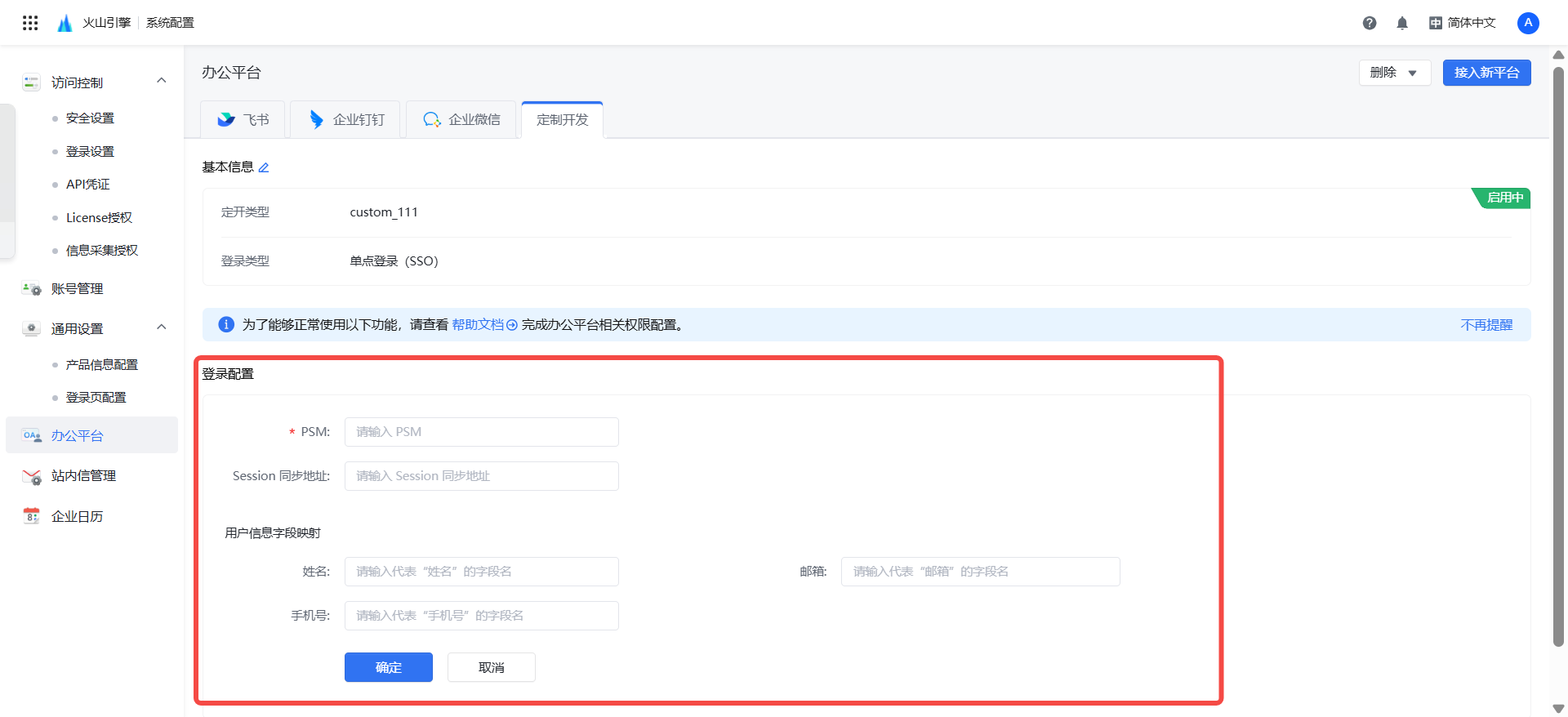The width and height of the screenshot is (1568, 717).
Task: Click the 办公平台 sidebar icon
Action: tap(32, 436)
